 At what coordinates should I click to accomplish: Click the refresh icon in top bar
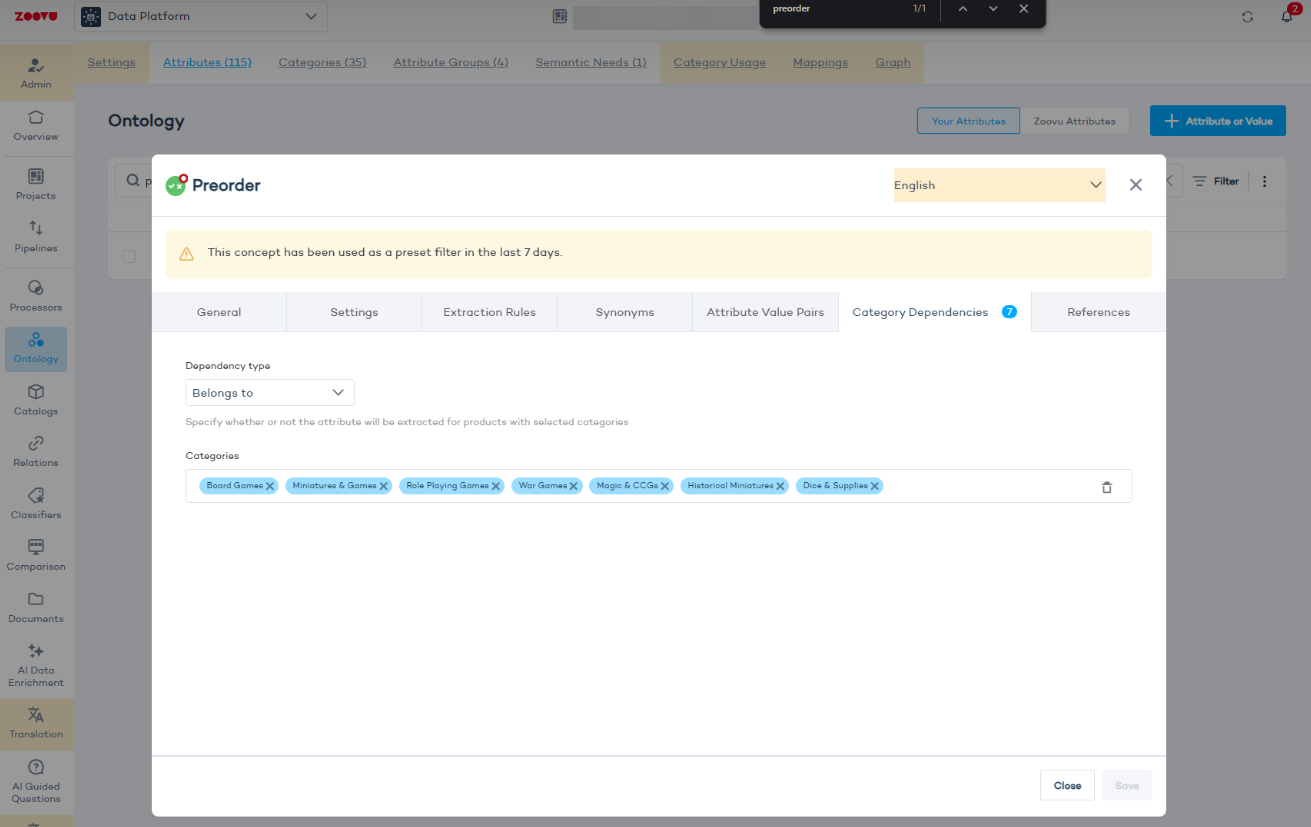point(1247,16)
